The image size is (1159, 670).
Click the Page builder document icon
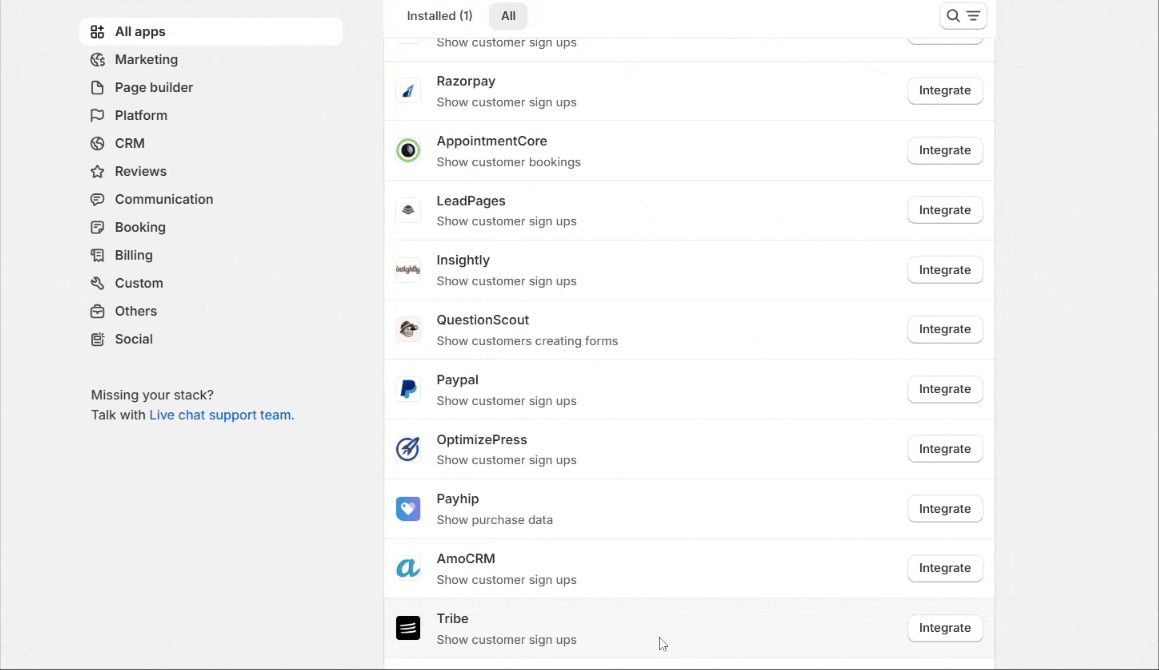tap(97, 87)
